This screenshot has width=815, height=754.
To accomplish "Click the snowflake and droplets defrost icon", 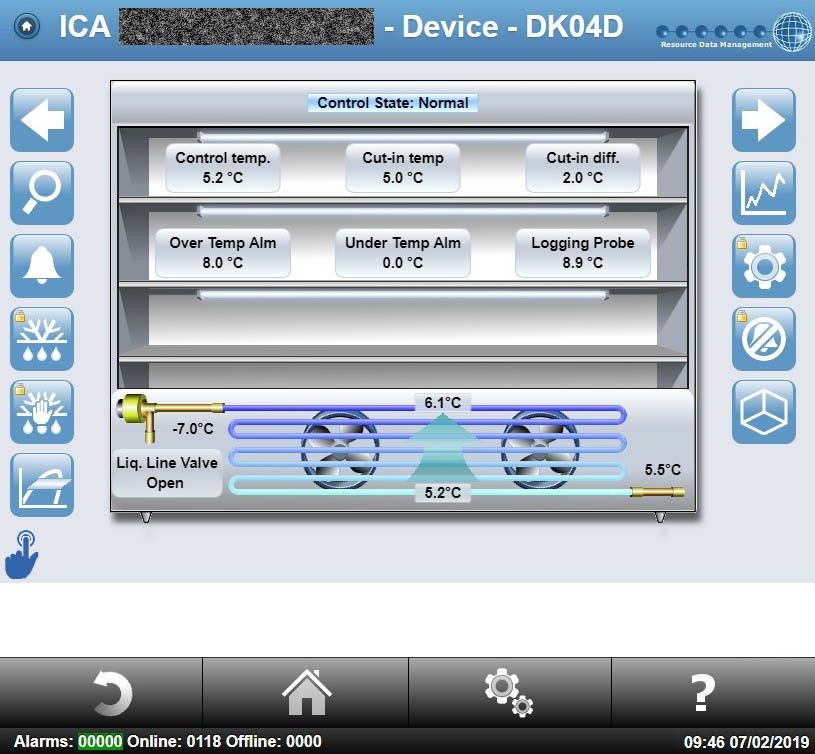I will tap(42, 339).
